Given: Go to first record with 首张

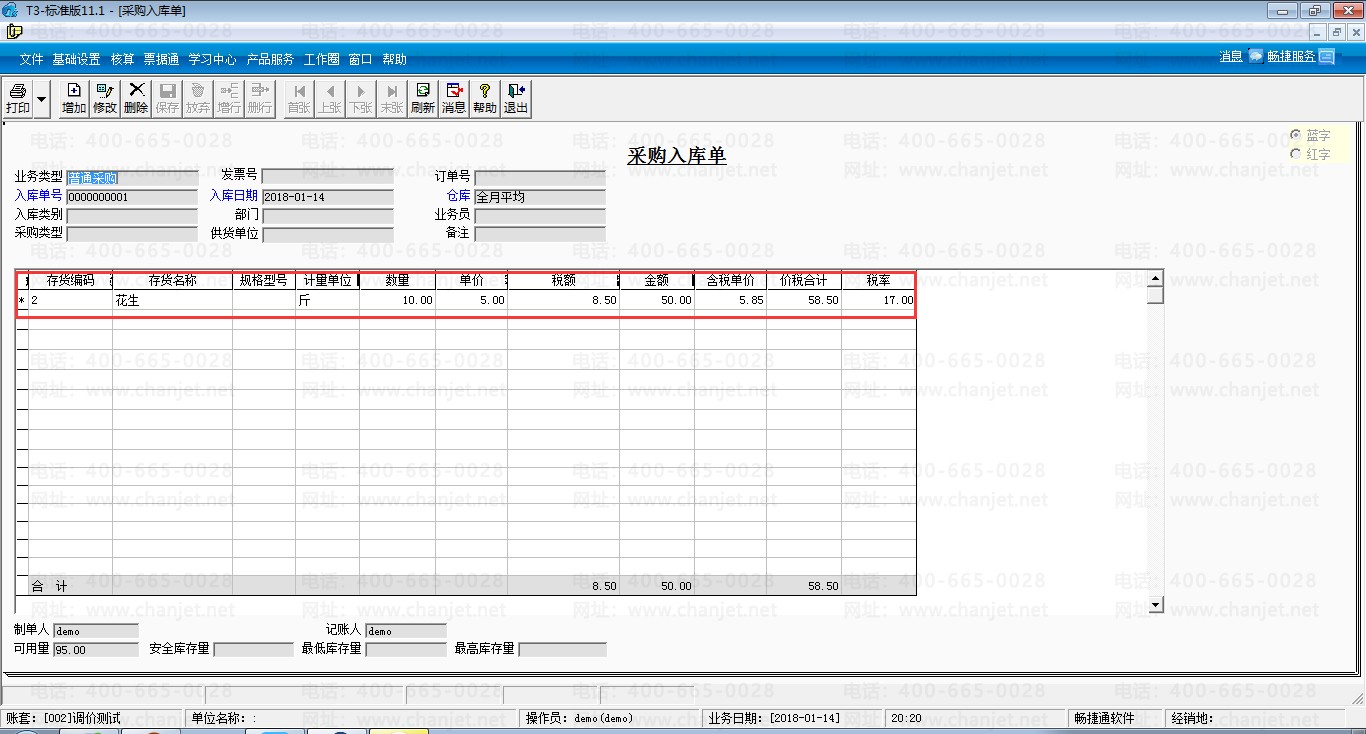Looking at the screenshot, I should [x=299, y=98].
